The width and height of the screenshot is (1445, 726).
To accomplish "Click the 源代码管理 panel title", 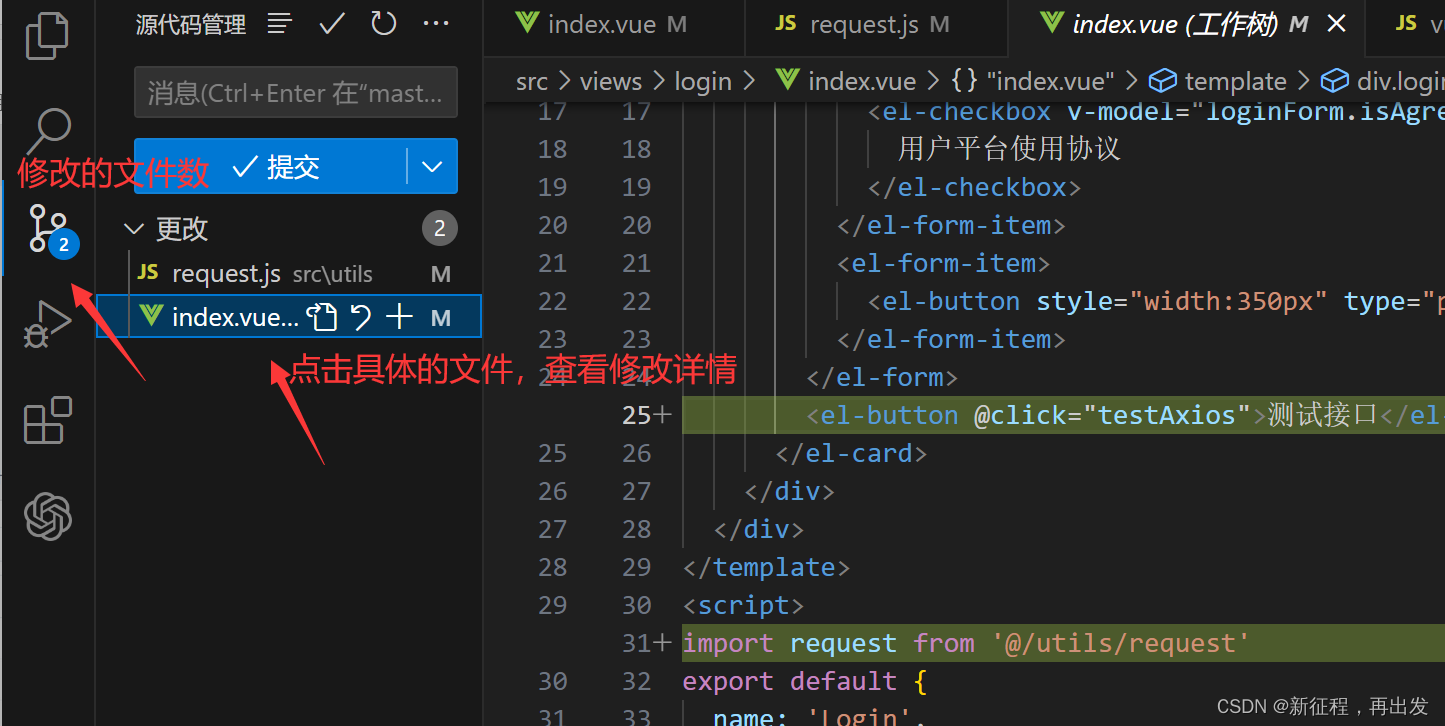I will click(191, 25).
